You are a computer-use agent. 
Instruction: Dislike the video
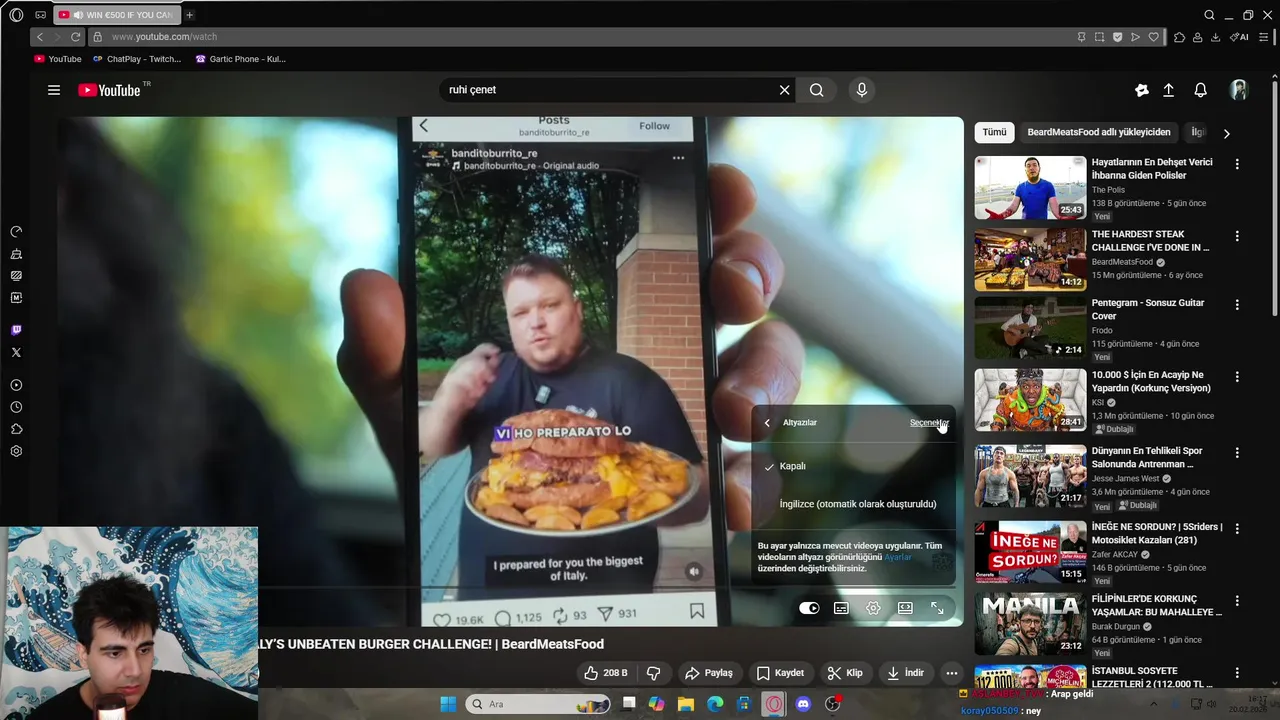point(653,673)
